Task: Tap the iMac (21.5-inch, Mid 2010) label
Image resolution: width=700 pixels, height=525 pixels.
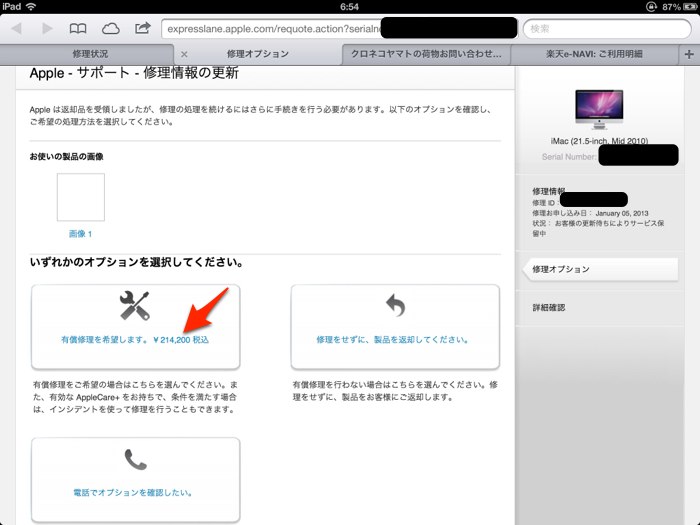Action: point(599,141)
